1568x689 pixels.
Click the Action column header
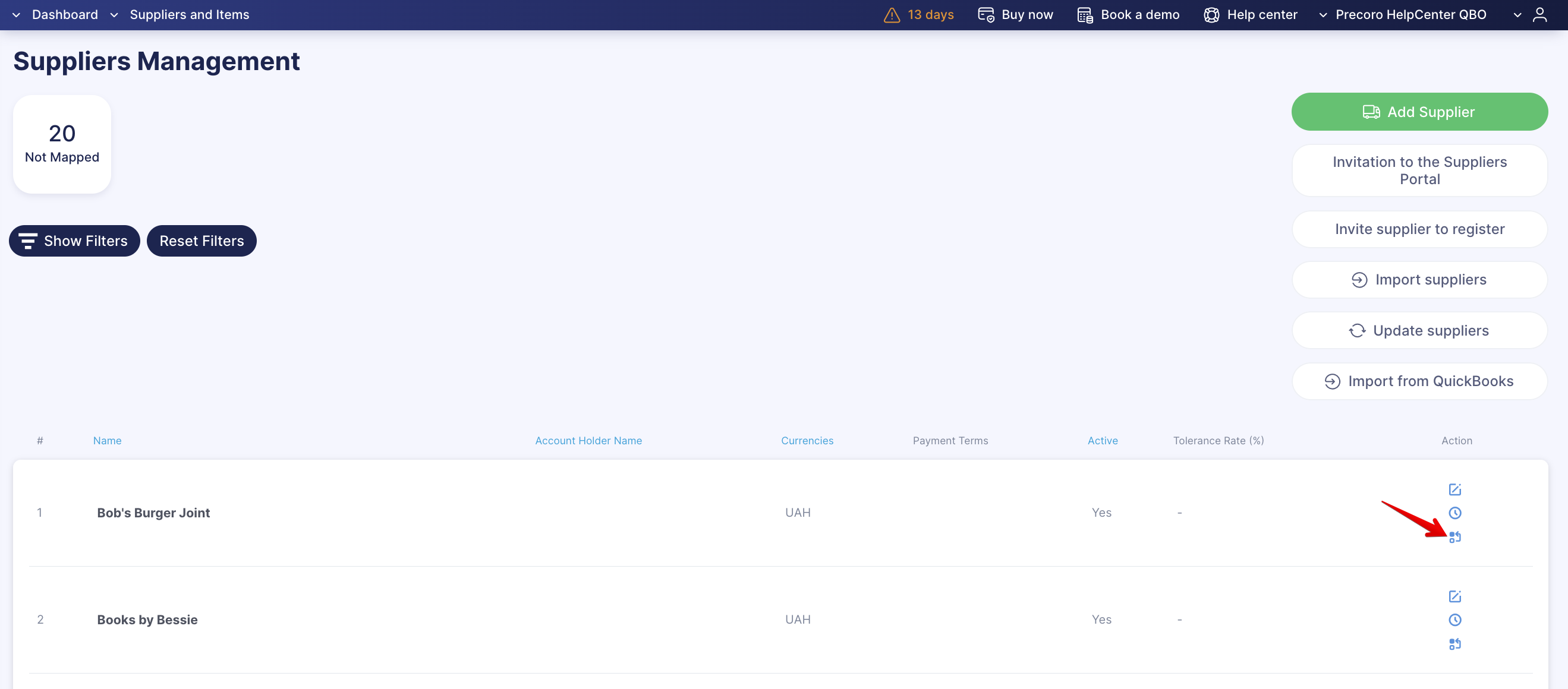(1457, 441)
